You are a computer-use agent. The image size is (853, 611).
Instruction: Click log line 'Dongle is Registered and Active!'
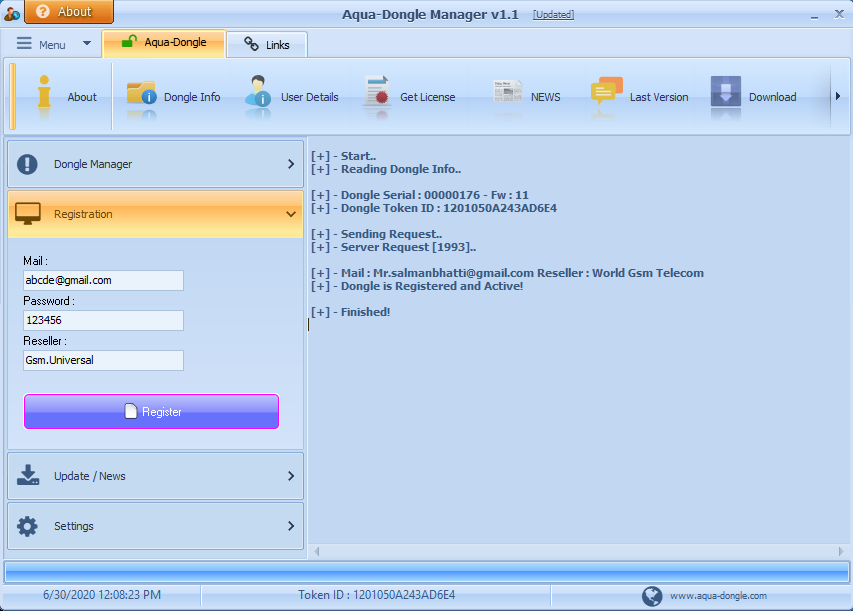point(417,286)
